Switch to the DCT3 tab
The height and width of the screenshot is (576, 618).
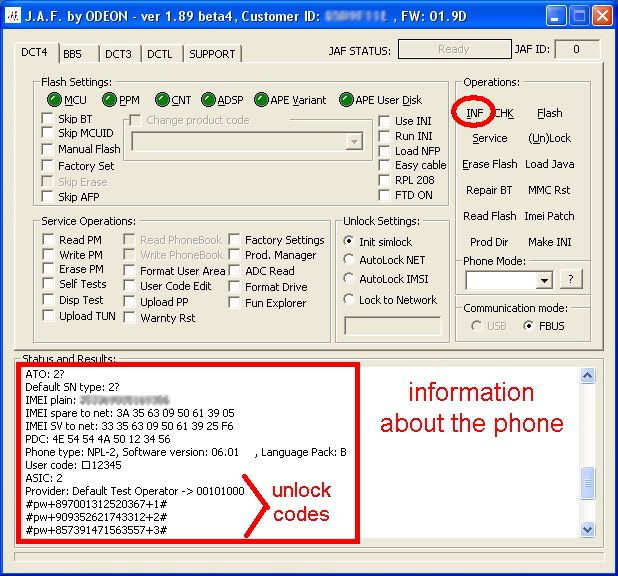(119, 54)
